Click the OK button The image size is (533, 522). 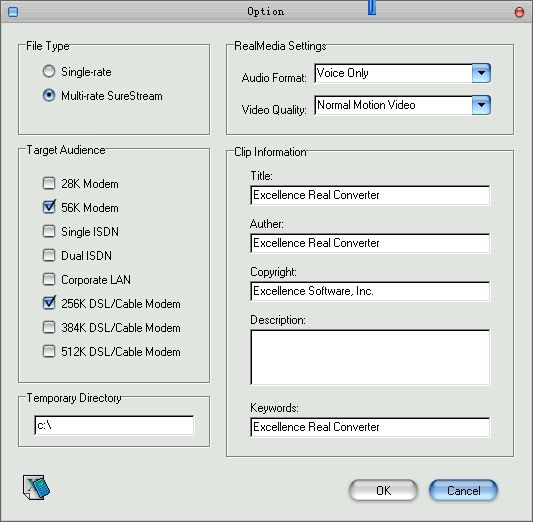point(383,490)
